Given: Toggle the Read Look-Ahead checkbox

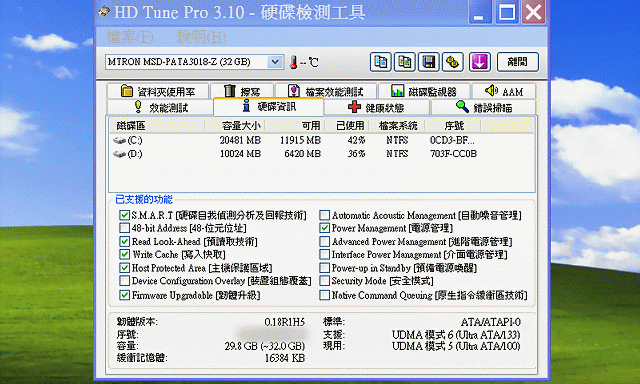Looking at the screenshot, I should 124,242.
